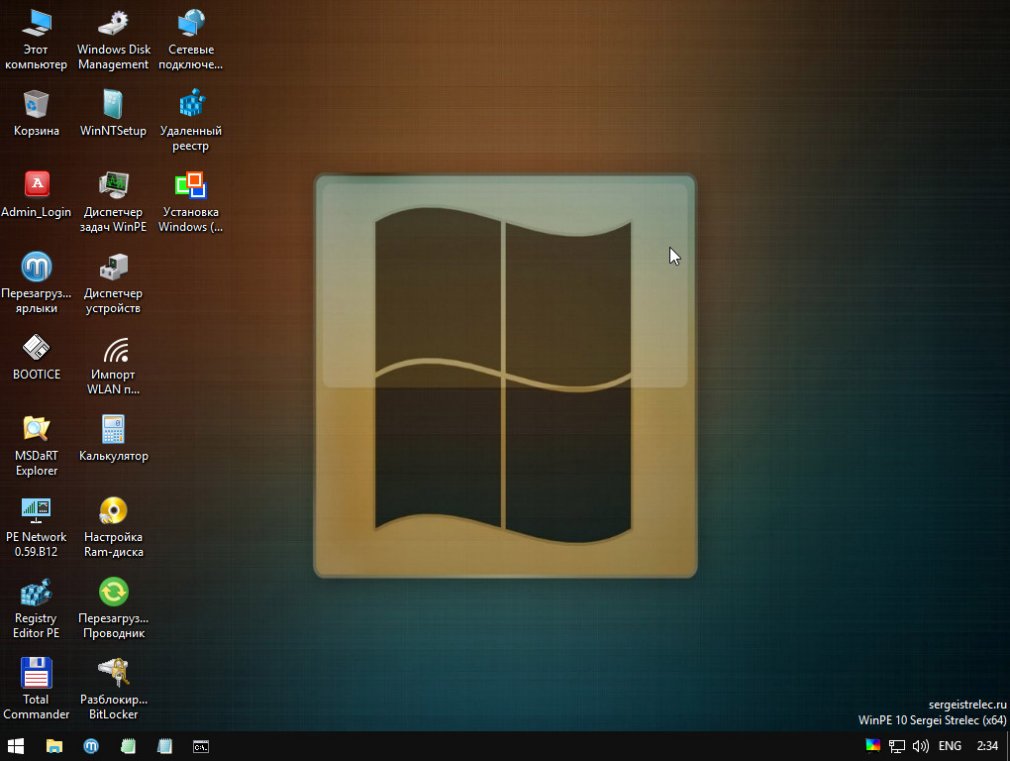Open the Windows Start button
This screenshot has height=761, width=1010.
pos(15,746)
